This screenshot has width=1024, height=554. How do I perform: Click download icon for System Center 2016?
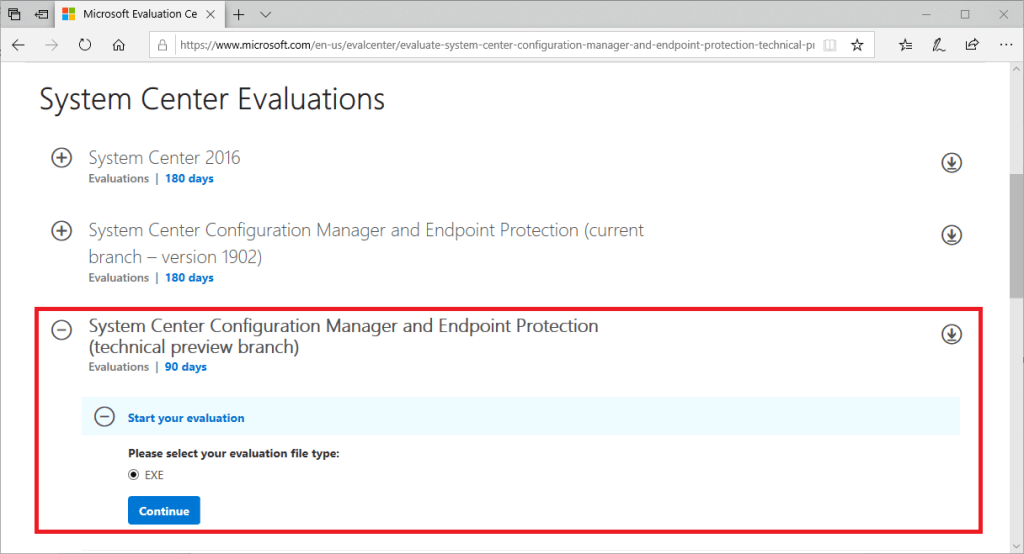tap(951, 163)
